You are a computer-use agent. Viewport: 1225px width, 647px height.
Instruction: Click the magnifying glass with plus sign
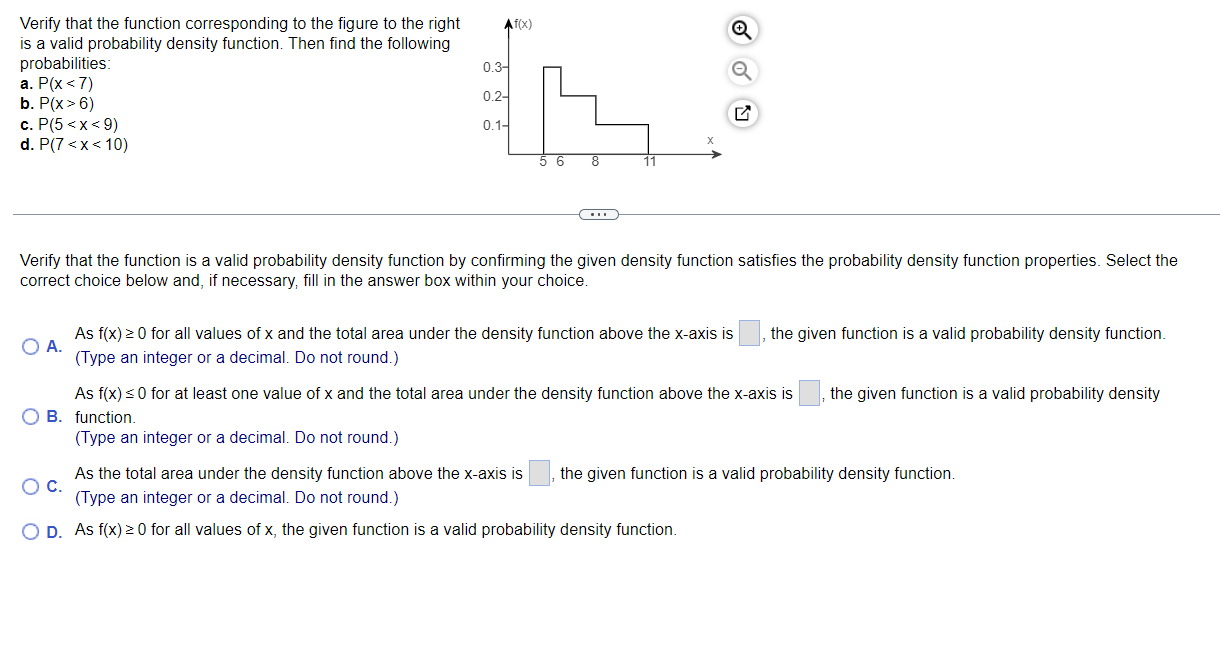(x=741, y=30)
